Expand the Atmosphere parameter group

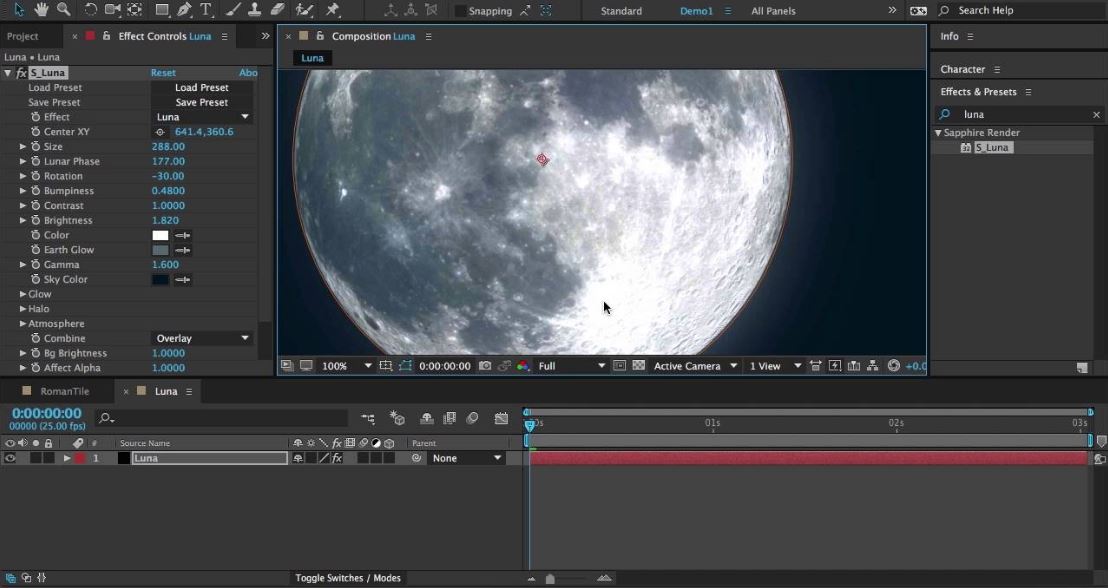(22, 323)
